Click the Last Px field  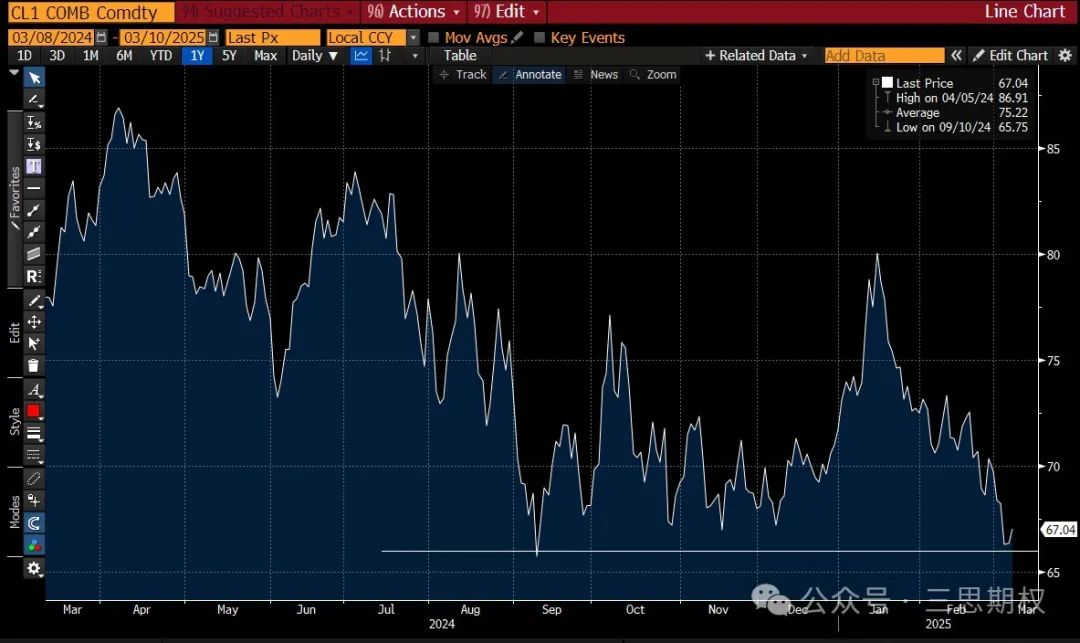pos(273,37)
